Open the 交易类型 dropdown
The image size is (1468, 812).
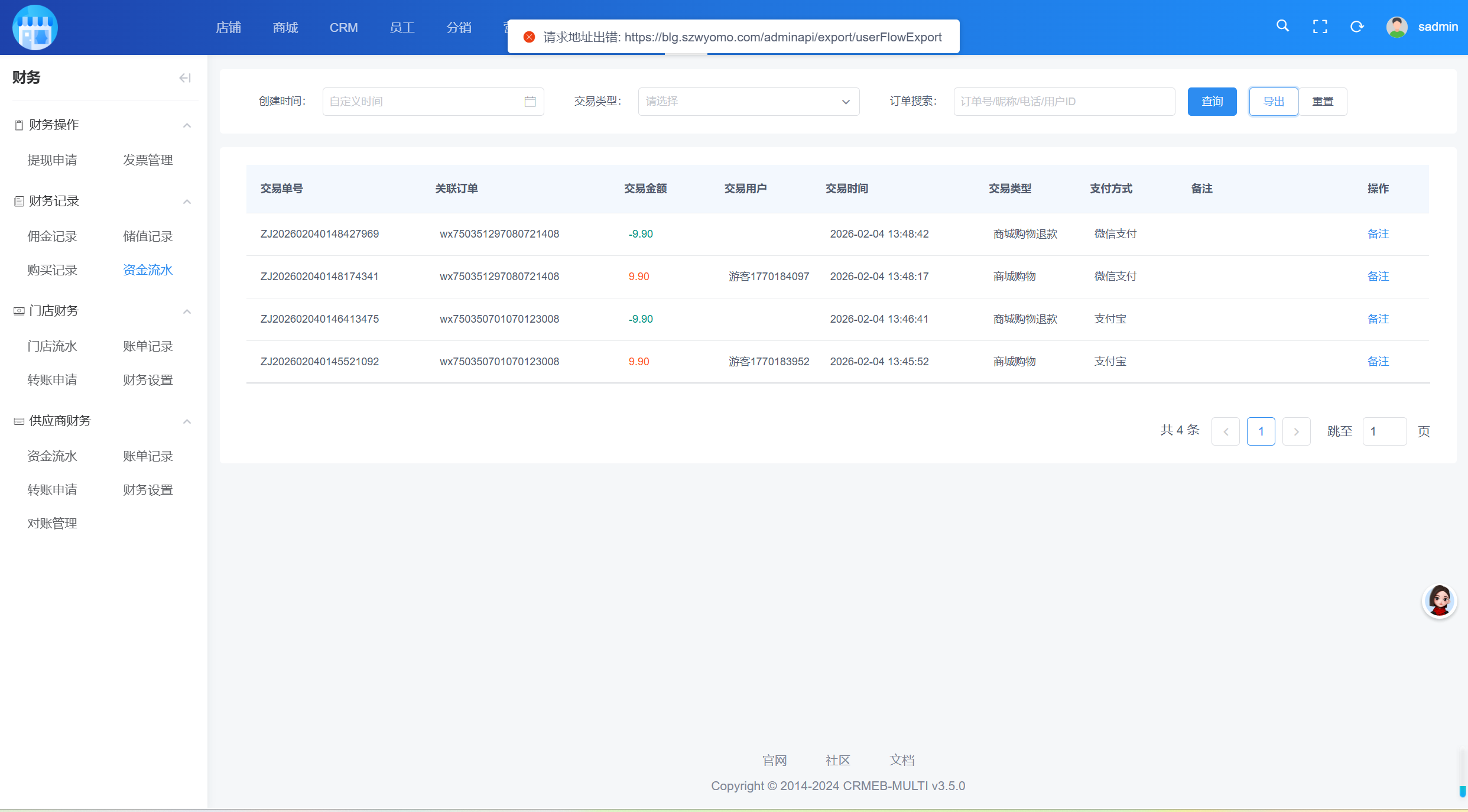(x=748, y=102)
